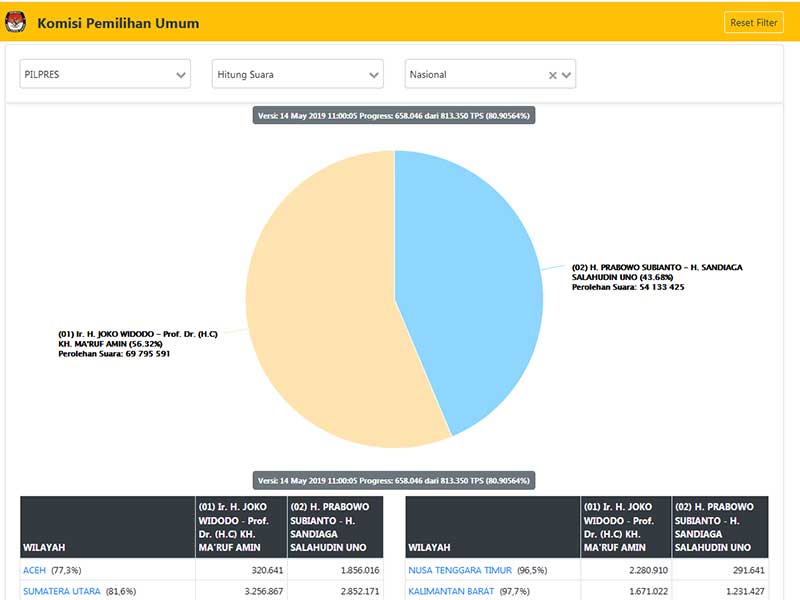Click the KPU garuda logo icon
The image size is (800, 600).
[x=16, y=22]
